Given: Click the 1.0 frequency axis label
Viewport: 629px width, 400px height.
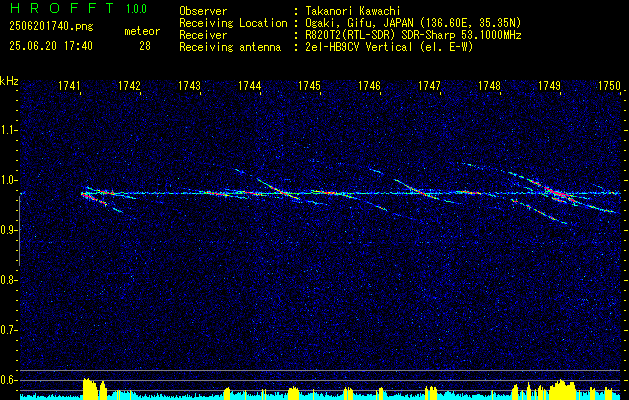Looking at the screenshot, I should [8, 180].
